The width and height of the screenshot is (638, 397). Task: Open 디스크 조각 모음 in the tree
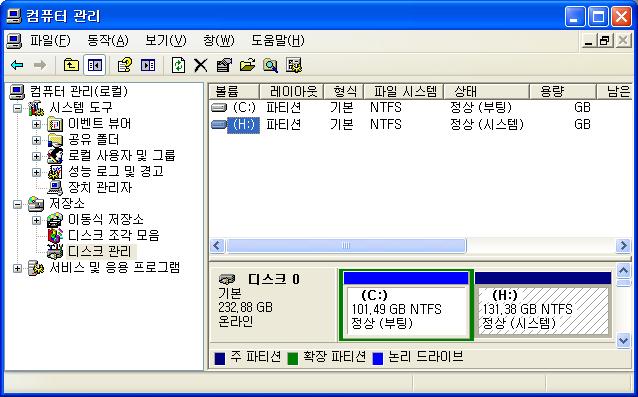pos(114,235)
